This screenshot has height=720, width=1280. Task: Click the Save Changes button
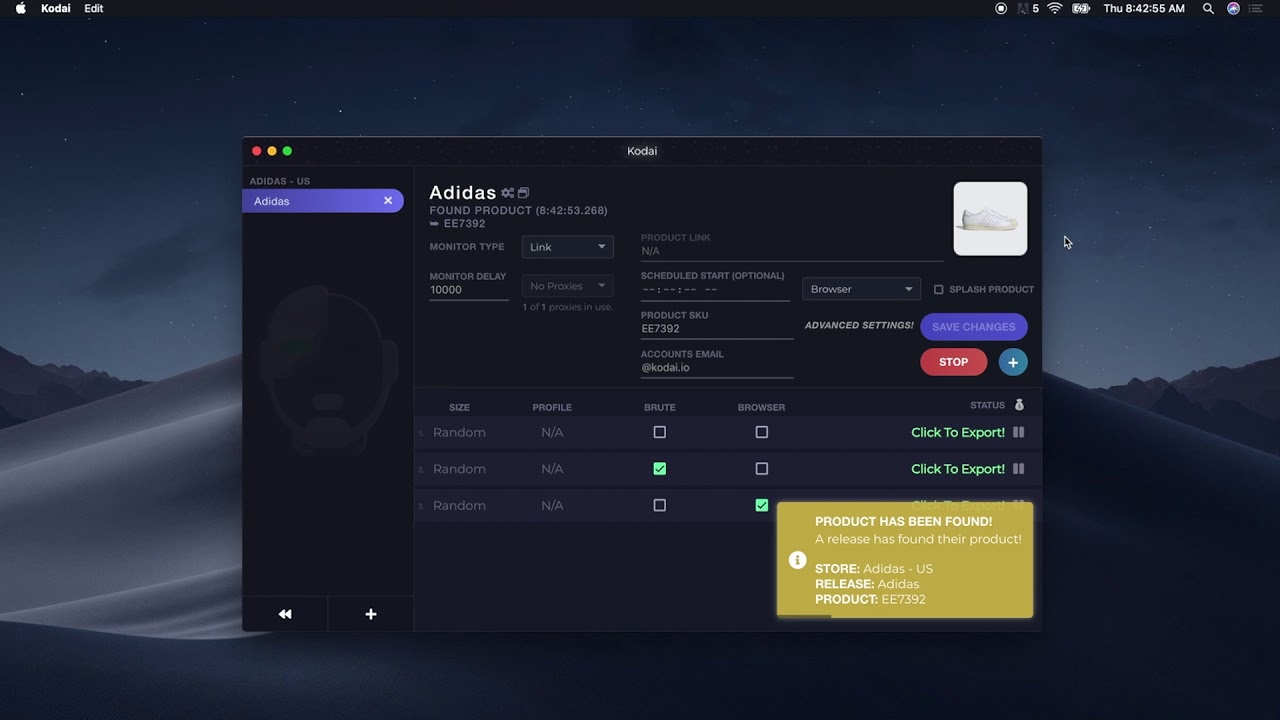click(x=973, y=327)
